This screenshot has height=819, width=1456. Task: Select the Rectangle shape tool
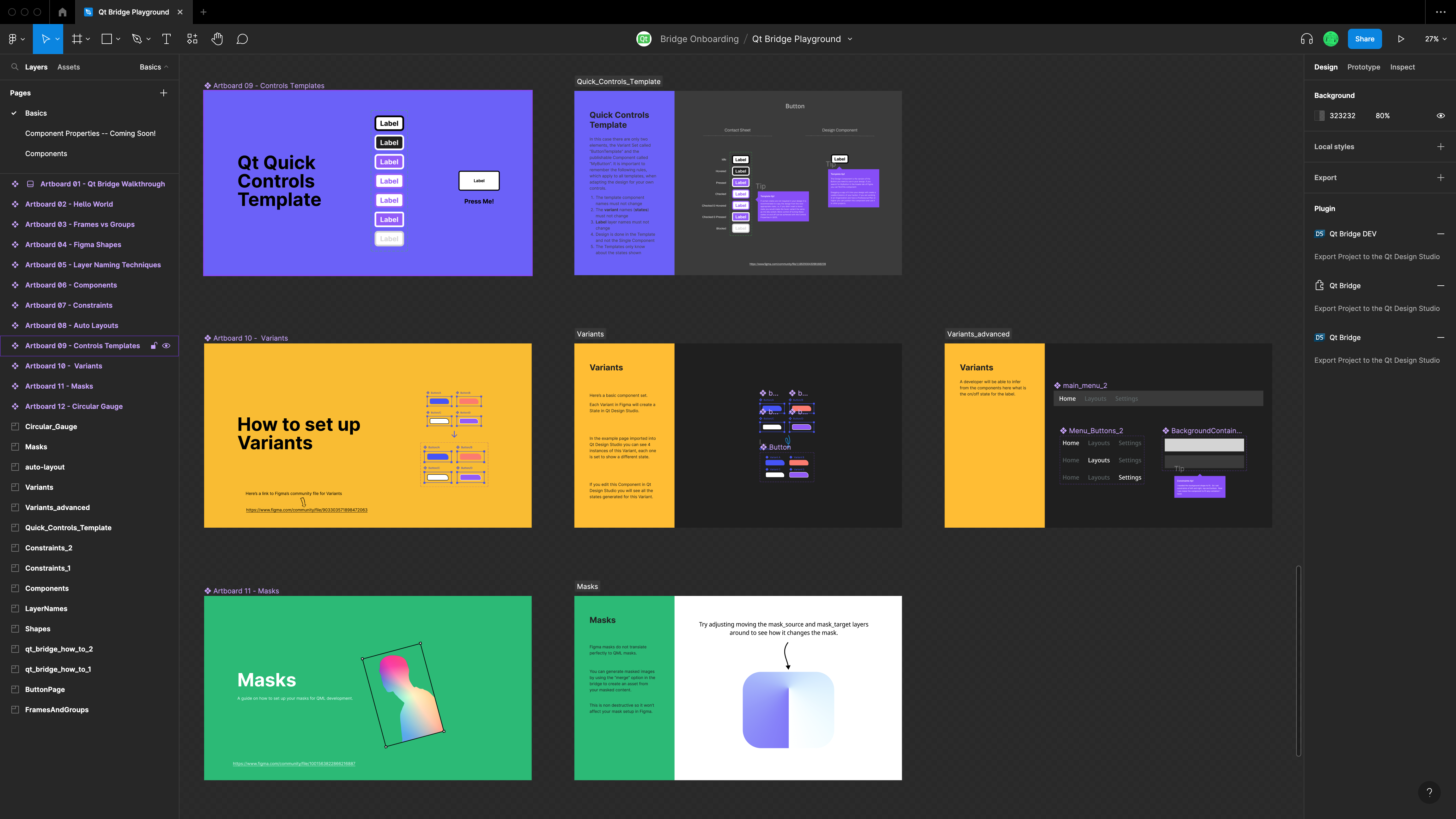tap(106, 39)
